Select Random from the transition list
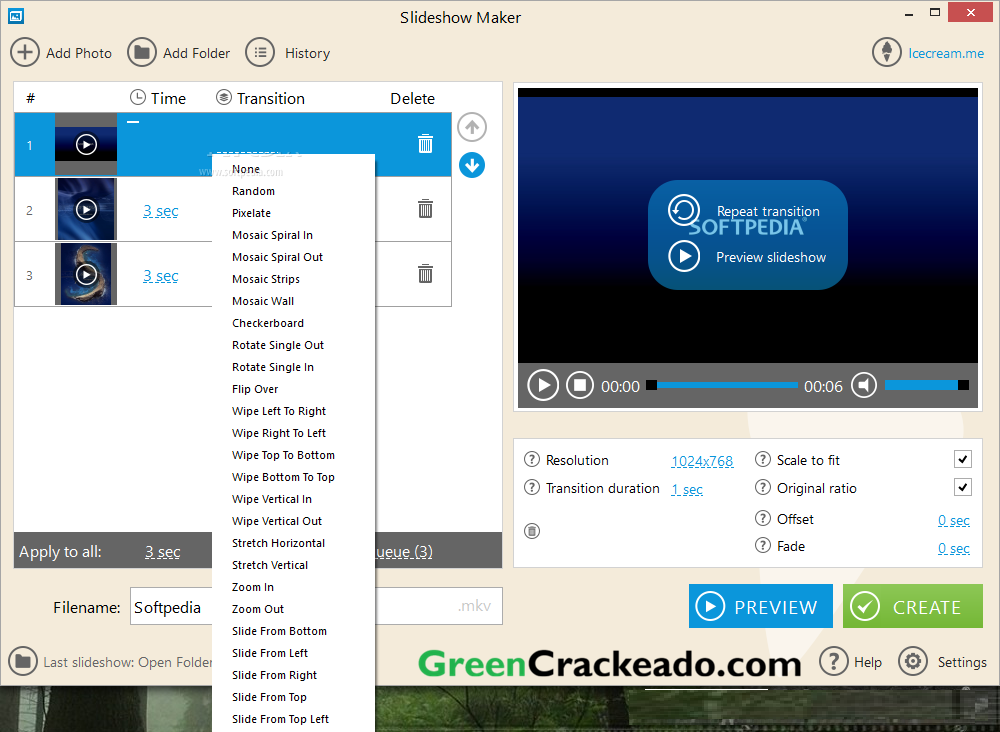1000x732 pixels. click(253, 191)
